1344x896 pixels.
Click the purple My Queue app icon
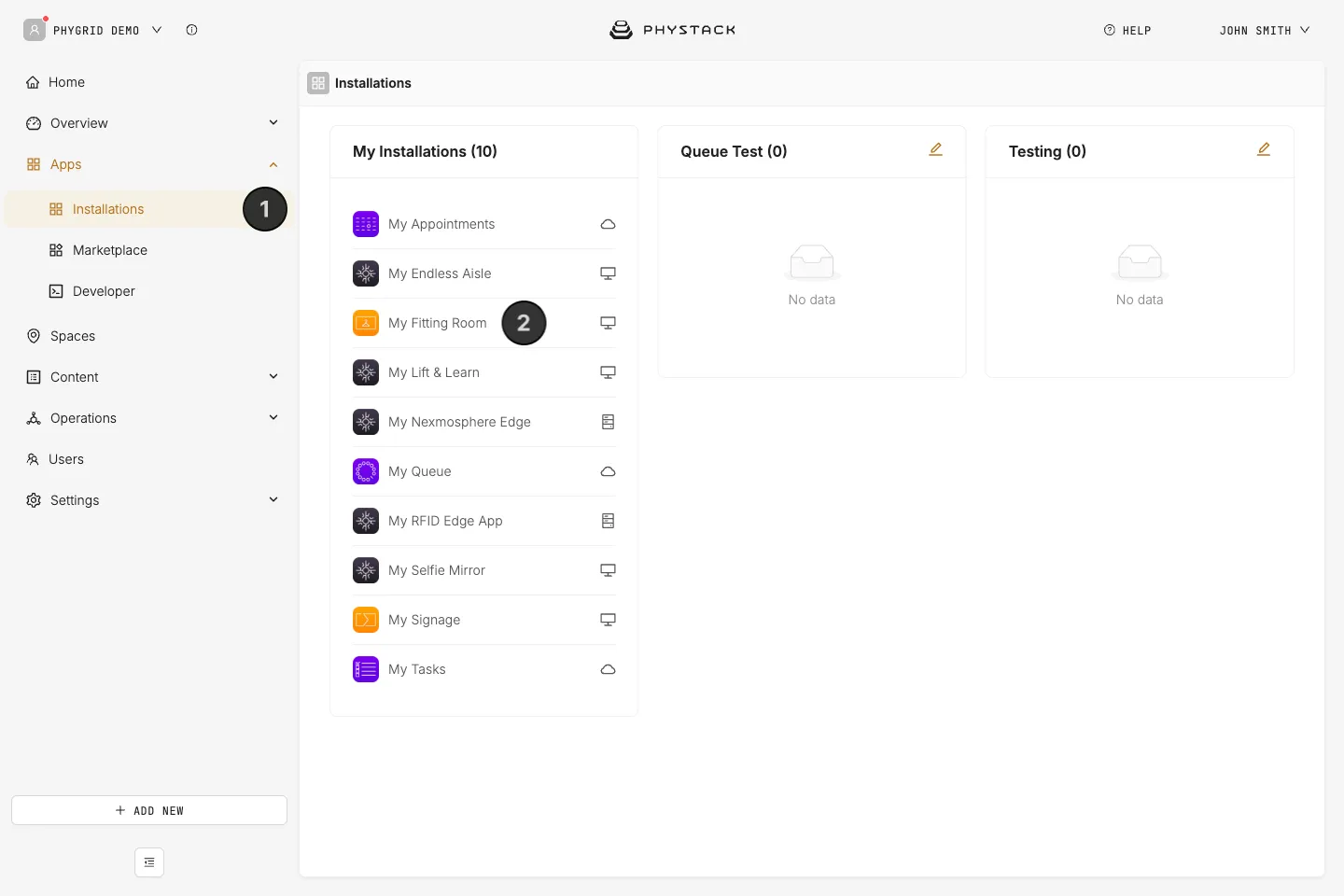tap(366, 471)
